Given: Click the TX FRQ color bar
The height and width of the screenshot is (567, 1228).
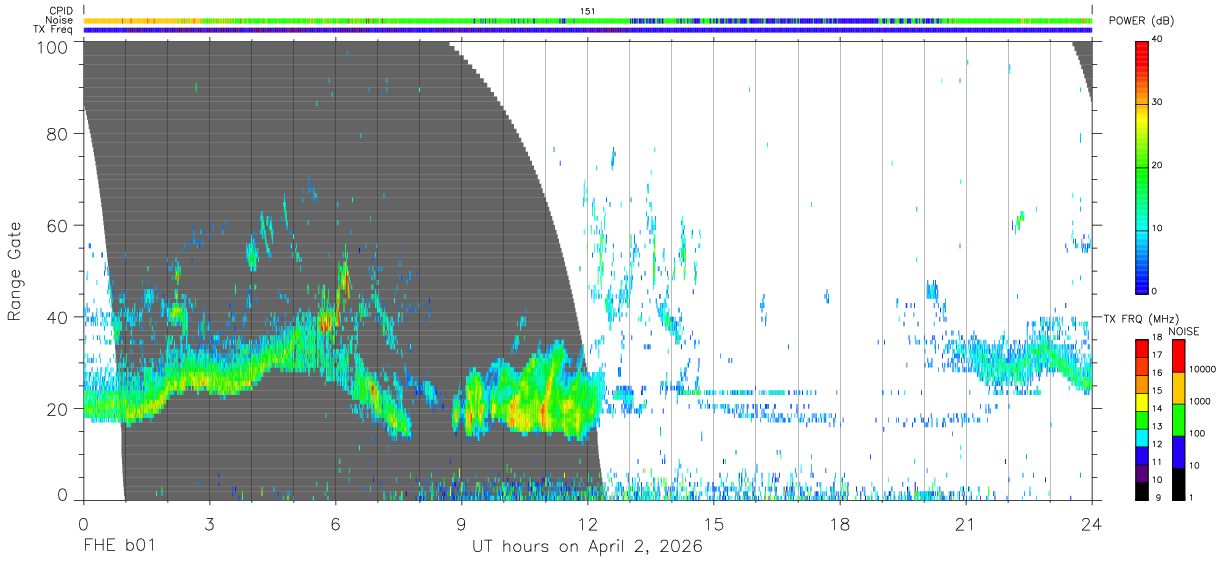Looking at the screenshot, I should click(1142, 419).
